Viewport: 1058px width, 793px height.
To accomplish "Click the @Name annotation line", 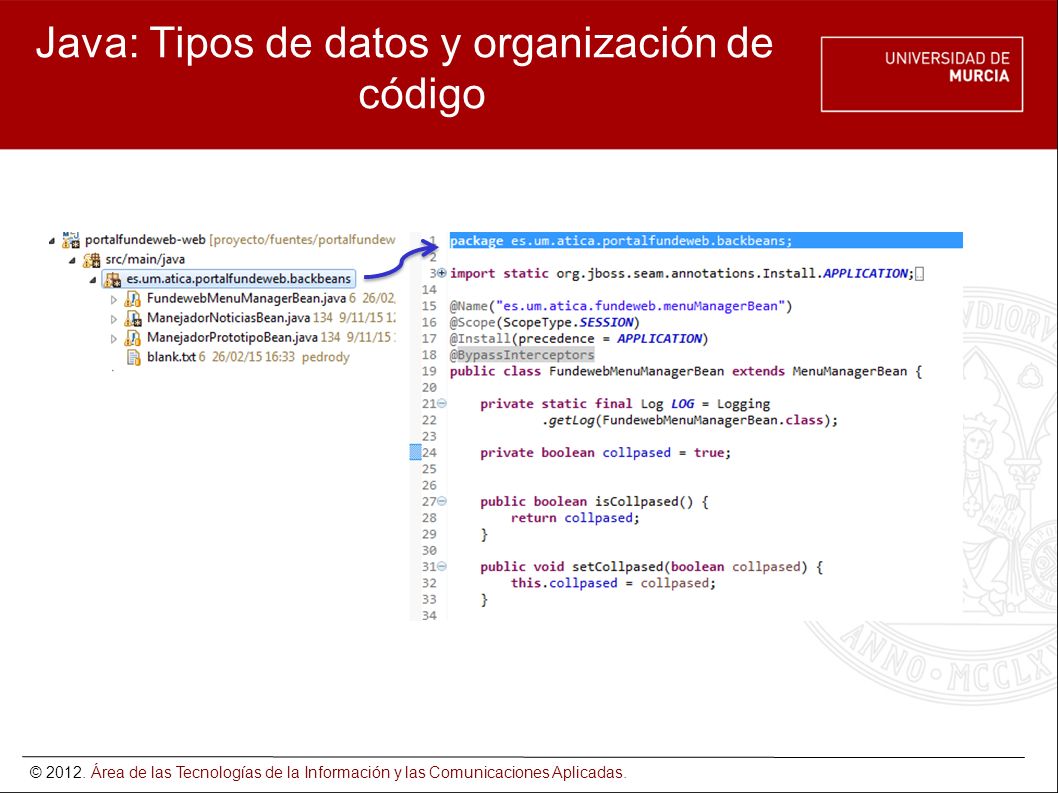I will pos(621,306).
